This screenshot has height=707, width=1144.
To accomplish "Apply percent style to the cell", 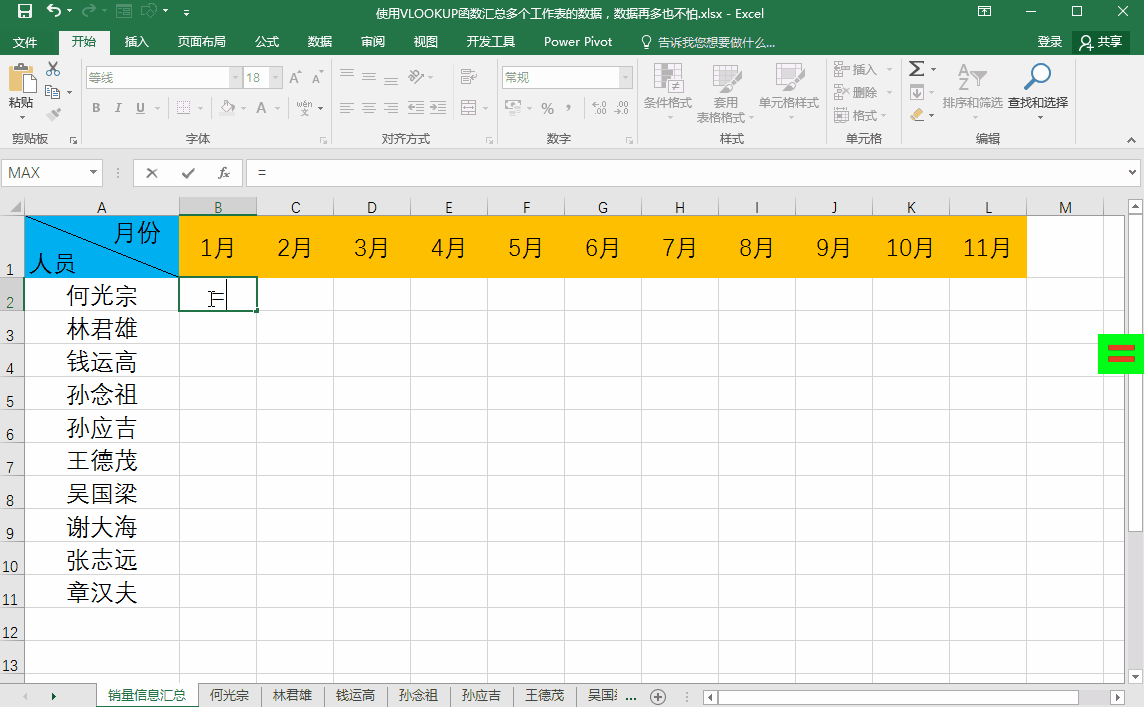I will [x=547, y=108].
